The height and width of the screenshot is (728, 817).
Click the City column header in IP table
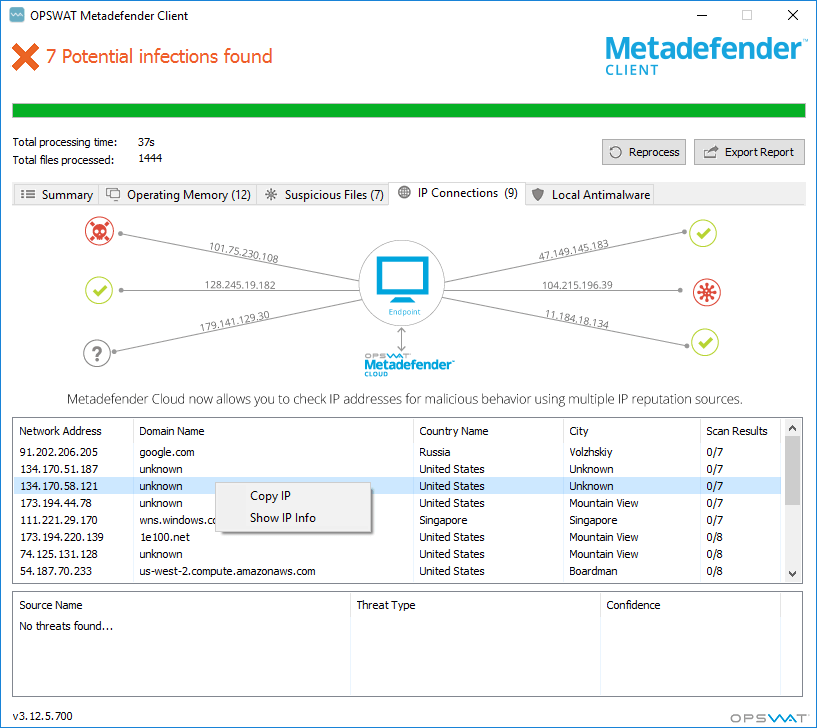coord(632,431)
